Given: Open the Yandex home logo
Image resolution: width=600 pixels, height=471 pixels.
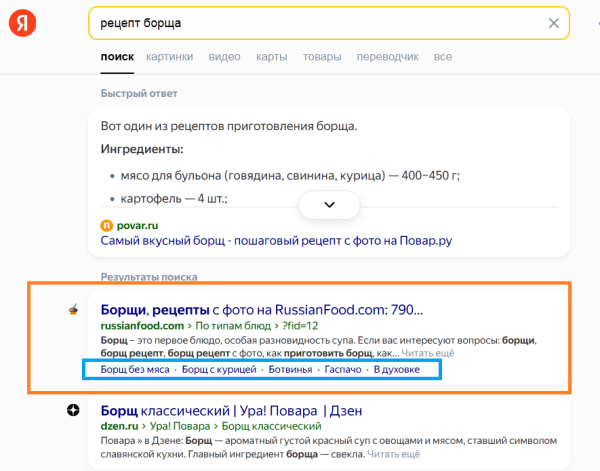Looking at the screenshot, I should click(x=22, y=23).
